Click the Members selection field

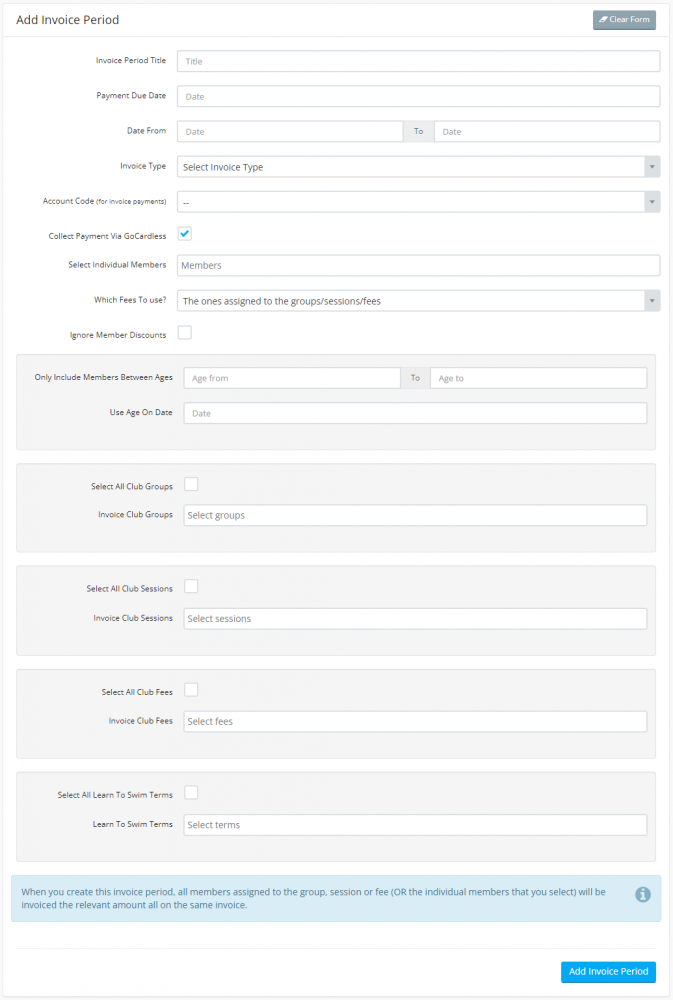(417, 265)
